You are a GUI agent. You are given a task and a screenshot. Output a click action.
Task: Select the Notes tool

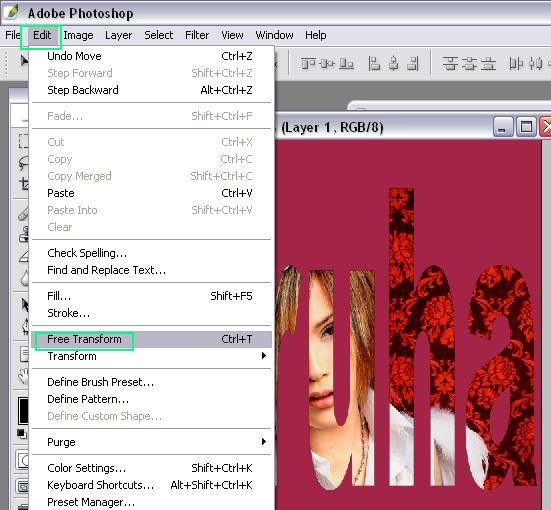pos(24,354)
